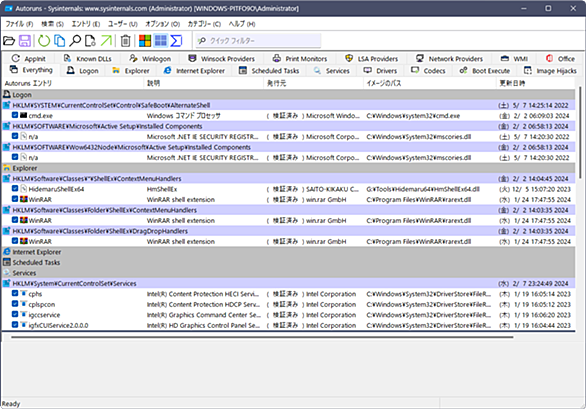Open the オプション (O) menu
Viewport: 586px width, 409px height.
tap(163, 24)
